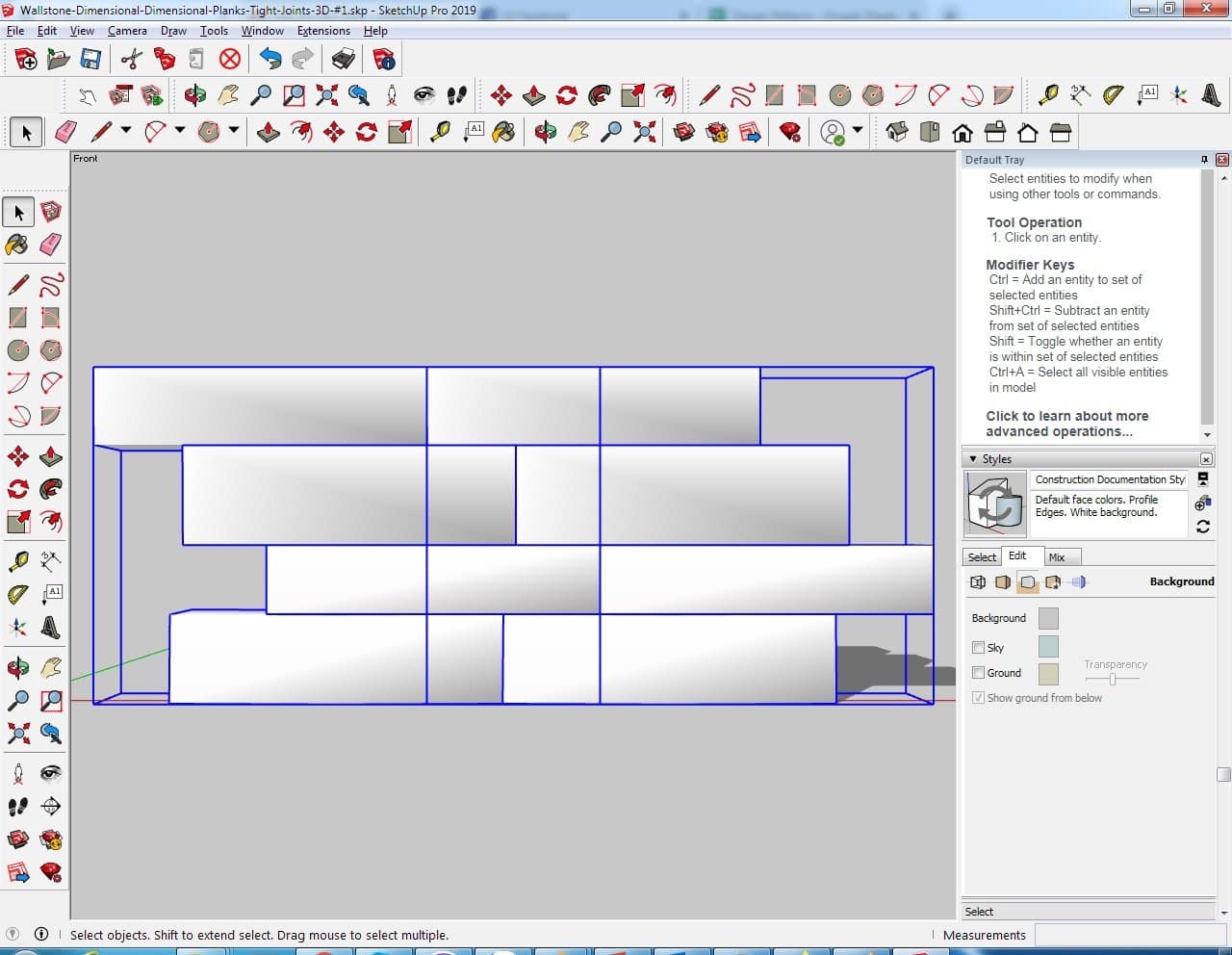Enable the Ground checkbox
Image resolution: width=1232 pixels, height=955 pixels.
pyautogui.click(x=978, y=673)
